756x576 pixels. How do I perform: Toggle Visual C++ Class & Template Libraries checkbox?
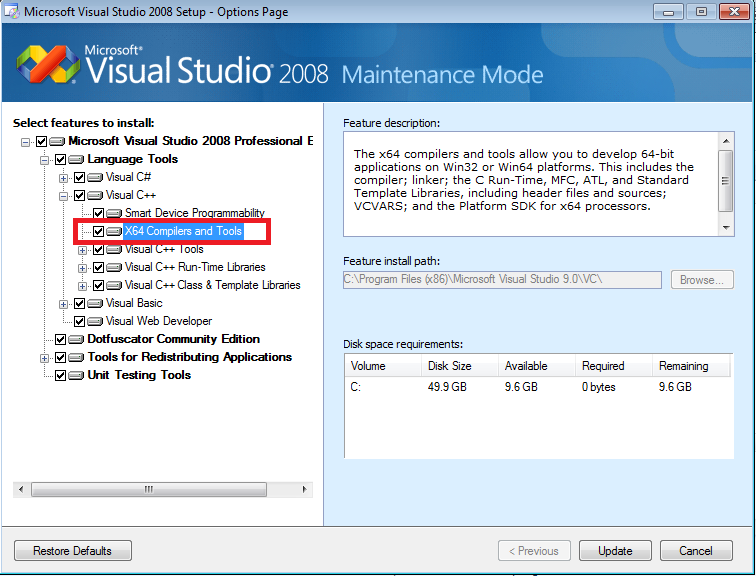coord(98,285)
